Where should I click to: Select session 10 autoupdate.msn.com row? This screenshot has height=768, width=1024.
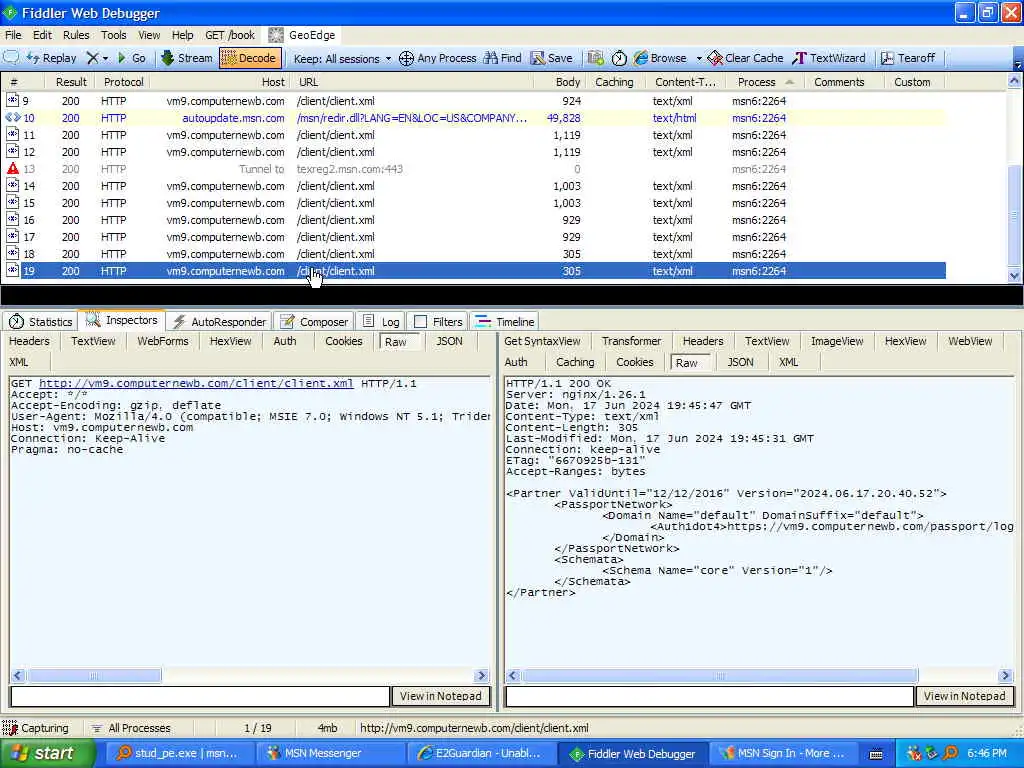coord(473,118)
